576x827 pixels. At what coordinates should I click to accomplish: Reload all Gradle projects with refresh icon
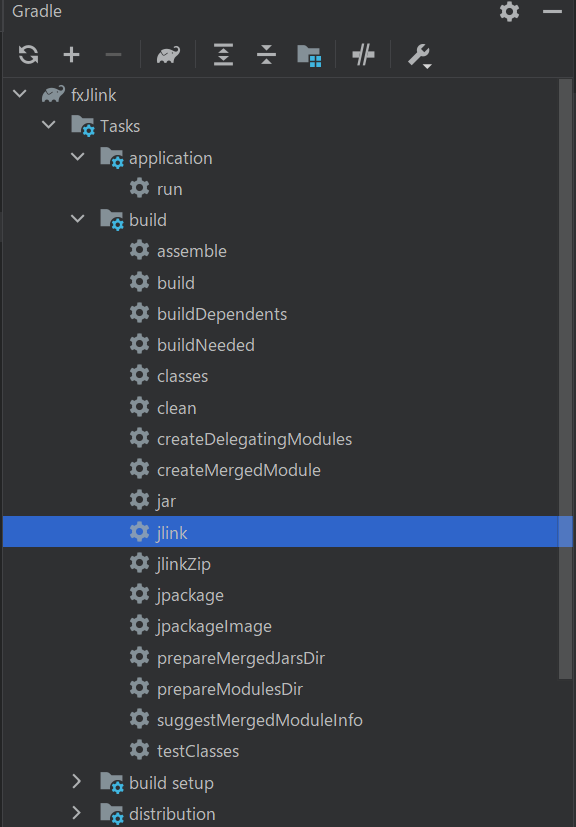tap(28, 54)
